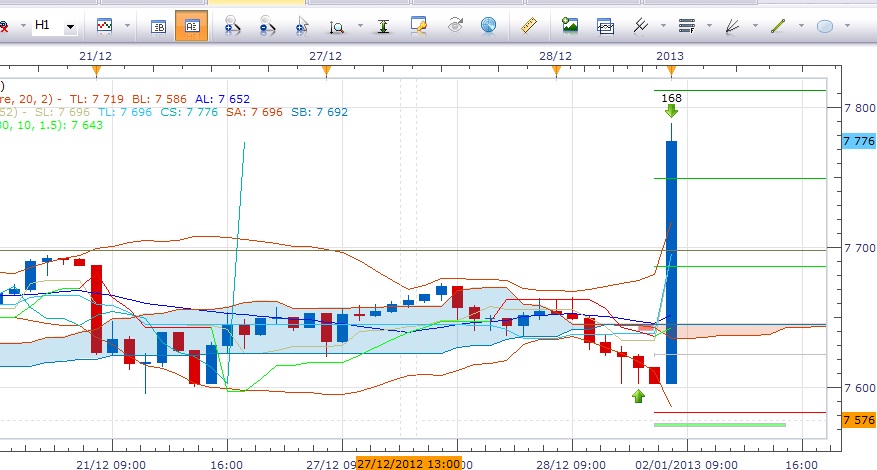Viewport: 877px width, 470px height.
Task: Toggle the highlighted chart legend display button
Action: click(x=191, y=26)
